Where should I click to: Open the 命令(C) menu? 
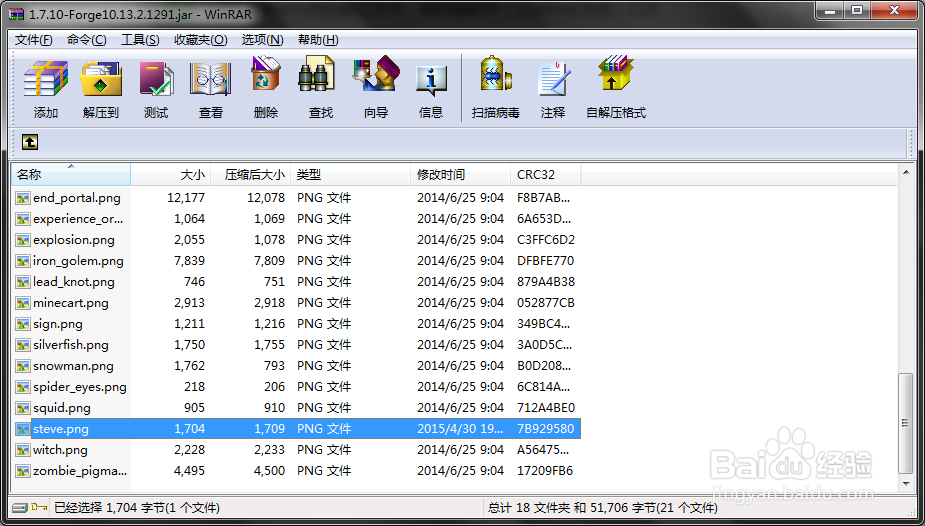(x=87, y=40)
